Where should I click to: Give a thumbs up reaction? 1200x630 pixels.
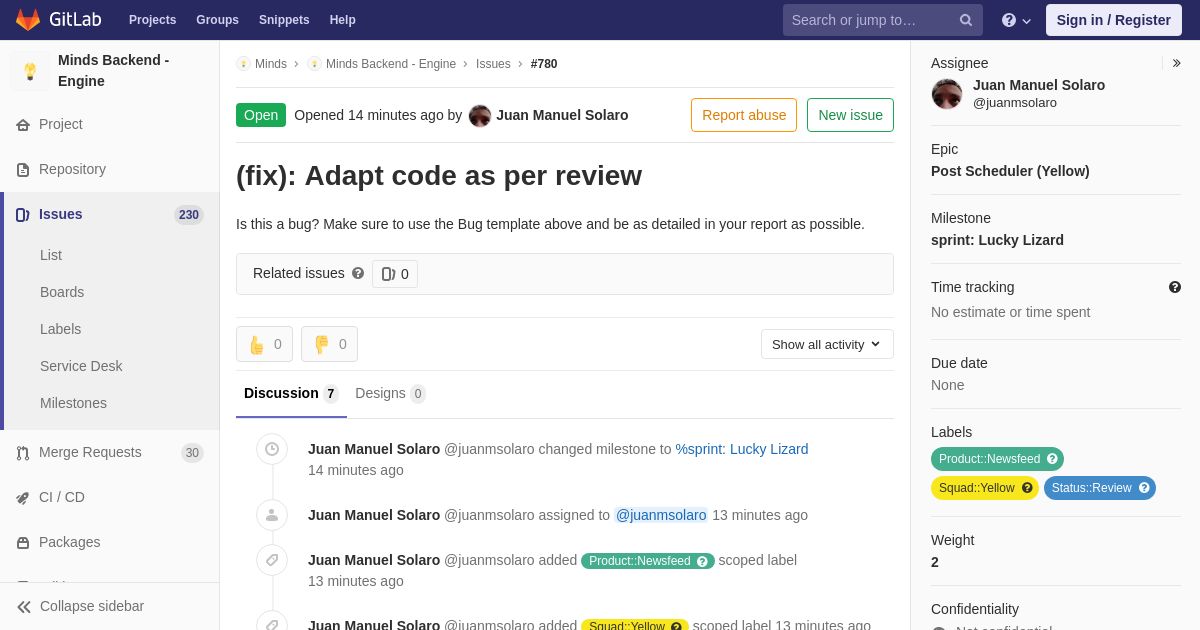[264, 344]
